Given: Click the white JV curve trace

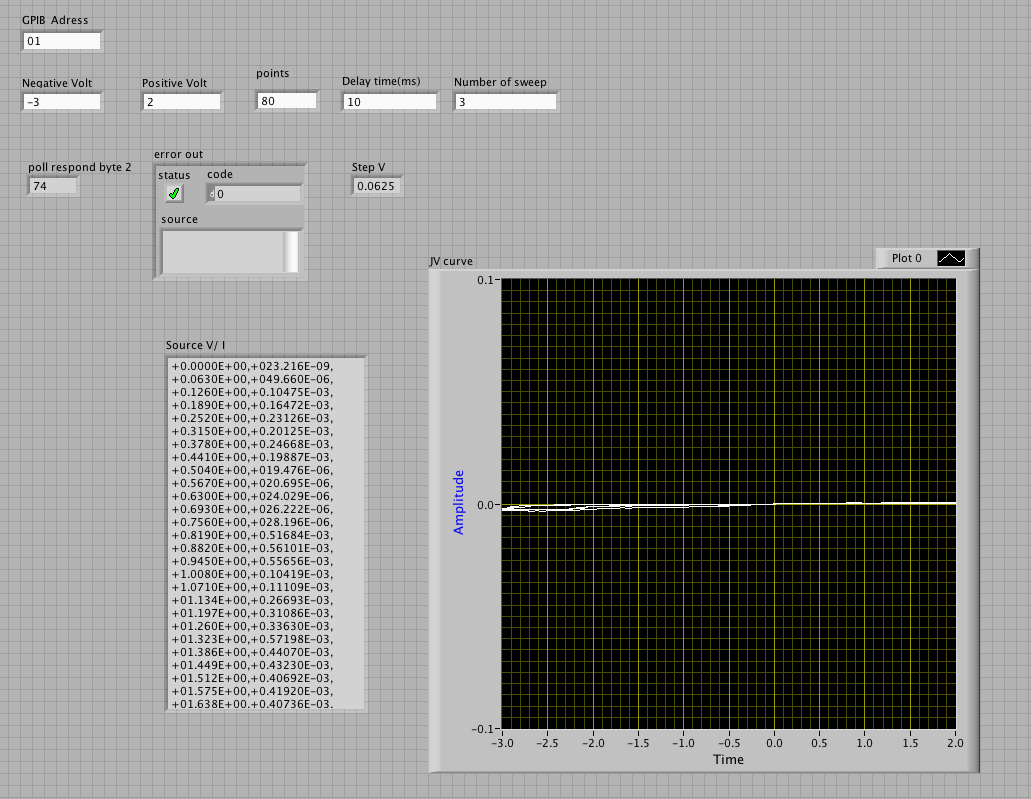Looking at the screenshot, I should pos(729,505).
